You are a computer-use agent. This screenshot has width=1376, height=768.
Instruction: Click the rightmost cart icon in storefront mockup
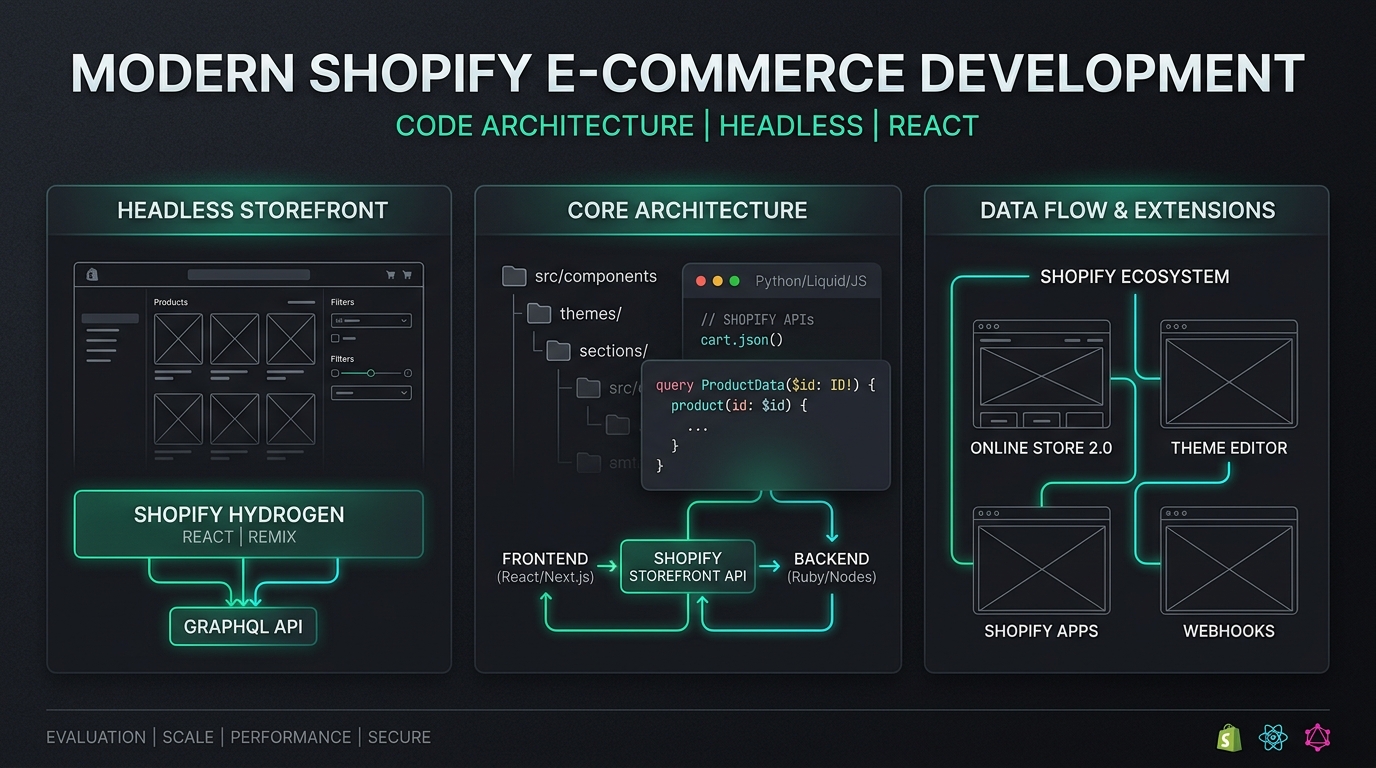pos(408,274)
